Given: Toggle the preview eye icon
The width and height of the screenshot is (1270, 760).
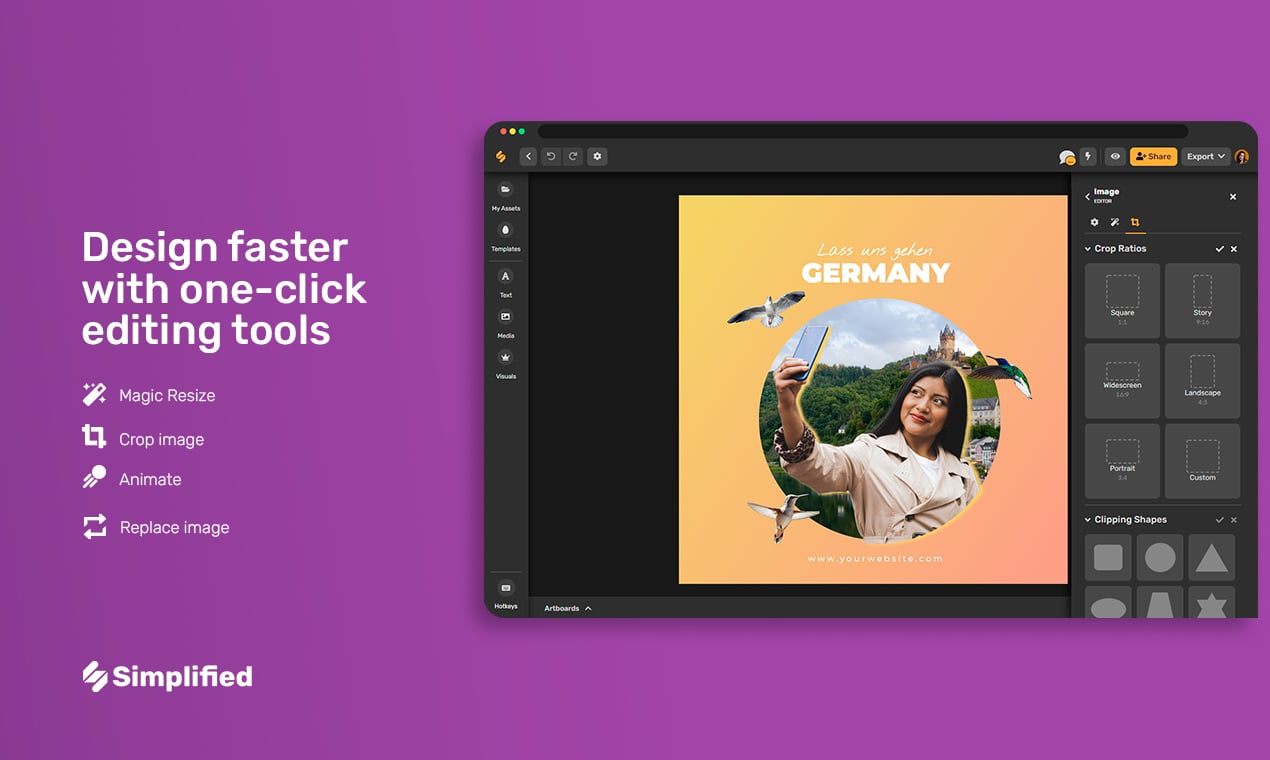Looking at the screenshot, I should 1114,156.
